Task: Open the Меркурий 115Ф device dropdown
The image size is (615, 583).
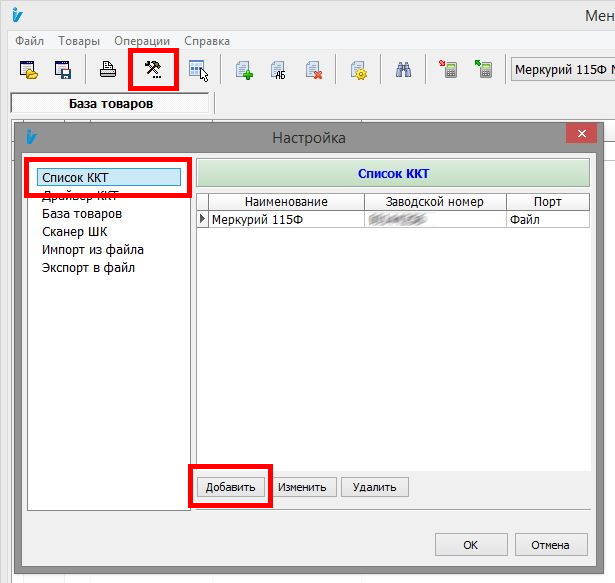Action: (x=562, y=70)
